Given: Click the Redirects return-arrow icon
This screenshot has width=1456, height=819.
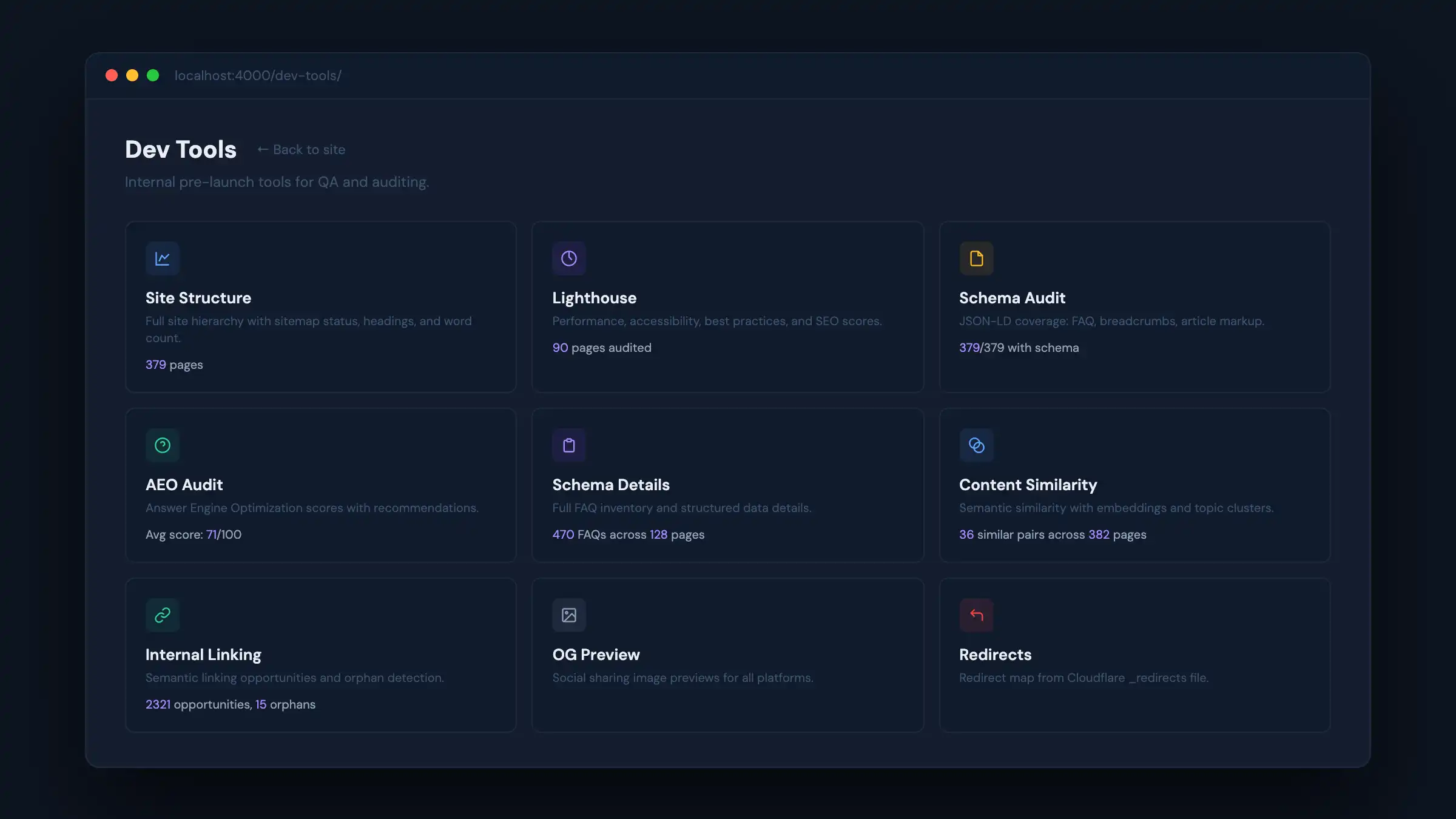Looking at the screenshot, I should click(976, 615).
